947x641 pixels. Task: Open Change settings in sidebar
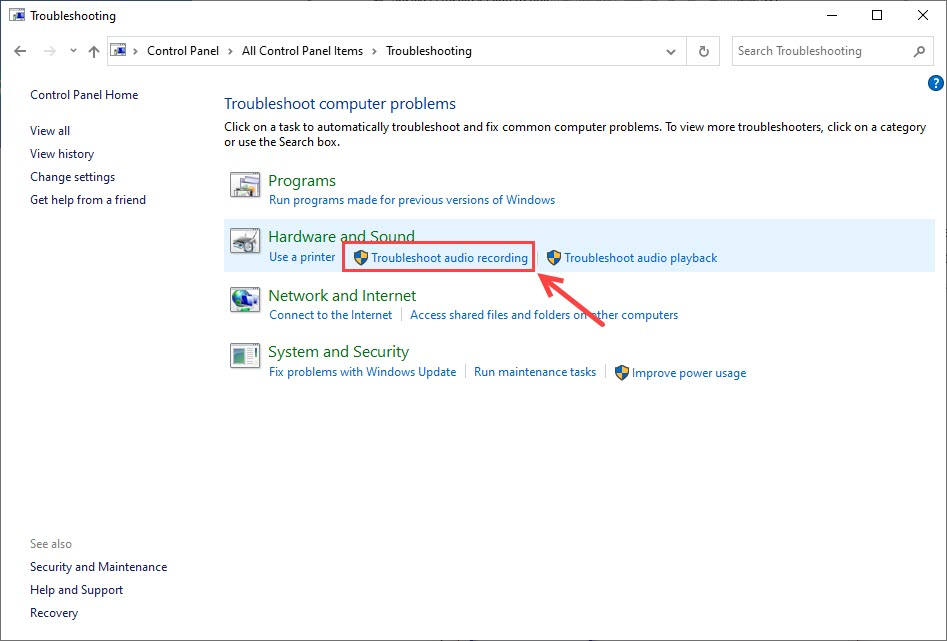[x=72, y=177]
